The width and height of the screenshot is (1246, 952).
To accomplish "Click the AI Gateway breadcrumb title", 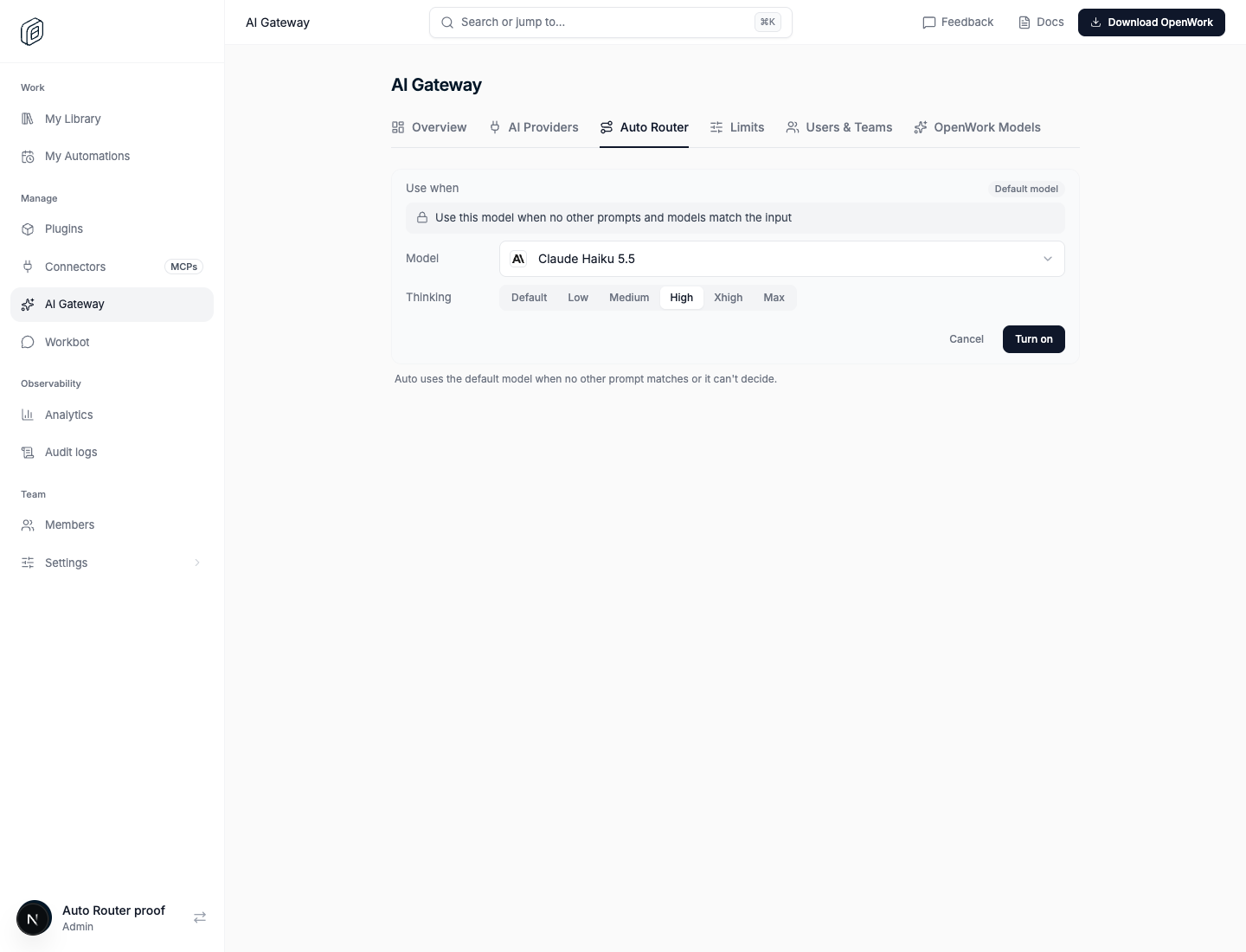I will coord(278,23).
